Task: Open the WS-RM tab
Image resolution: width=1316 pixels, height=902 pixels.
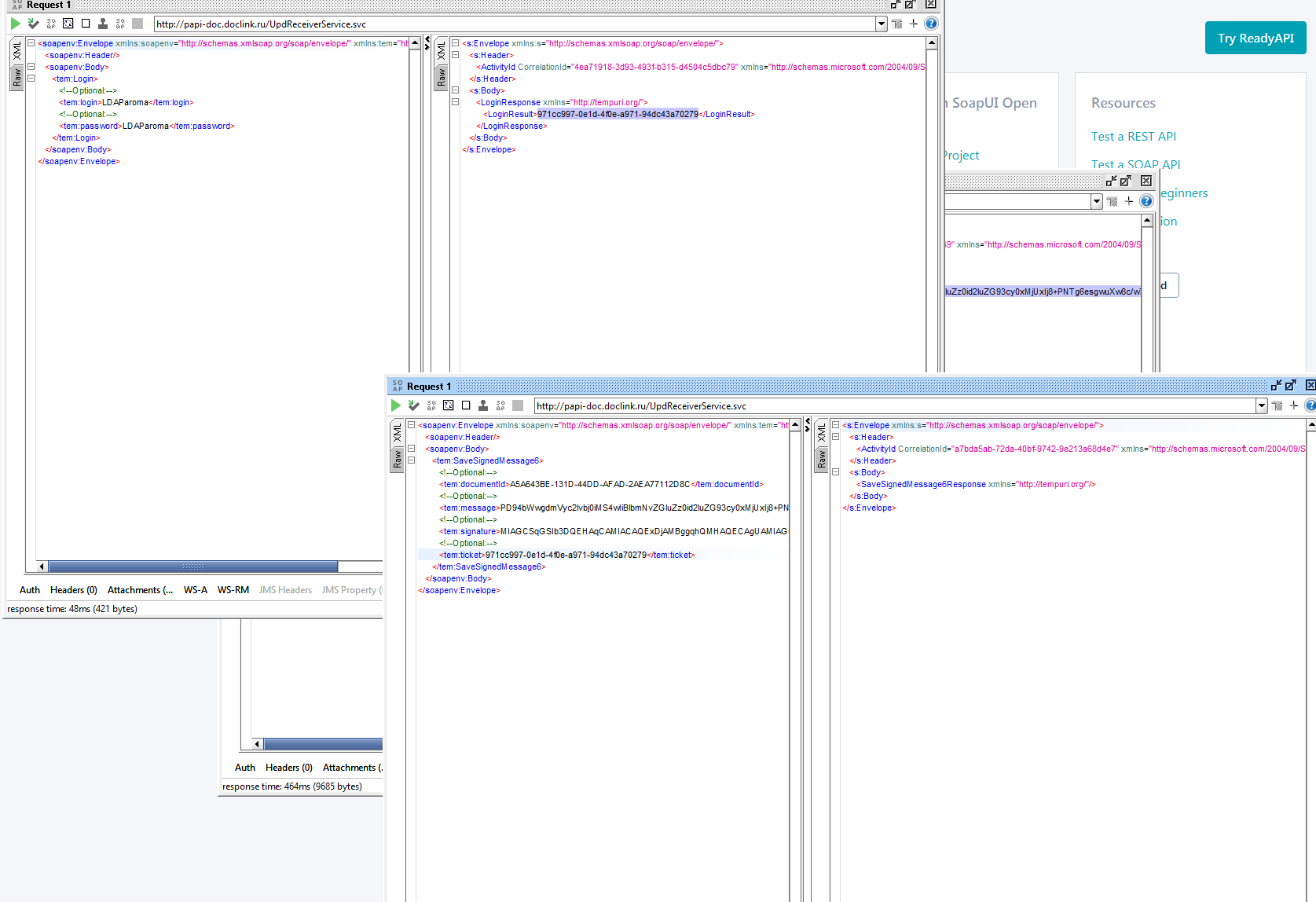Action: pos(233,590)
